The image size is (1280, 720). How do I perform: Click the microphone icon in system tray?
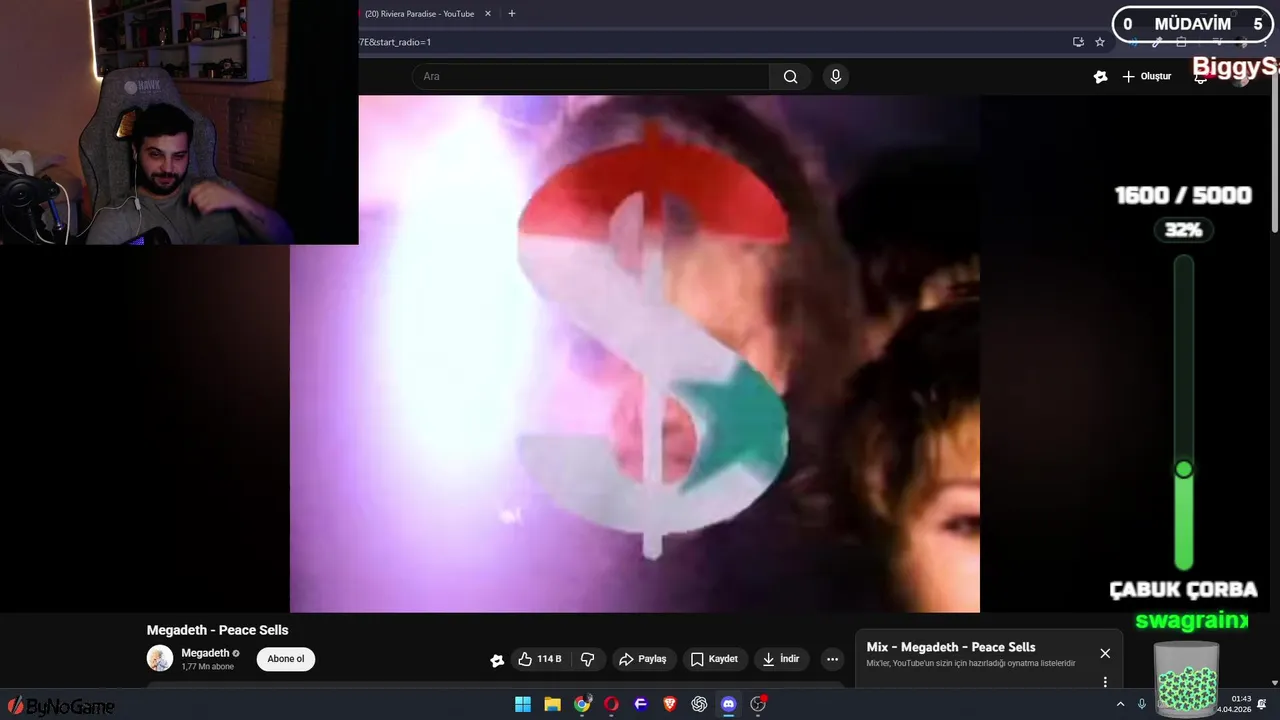pos(1142,704)
